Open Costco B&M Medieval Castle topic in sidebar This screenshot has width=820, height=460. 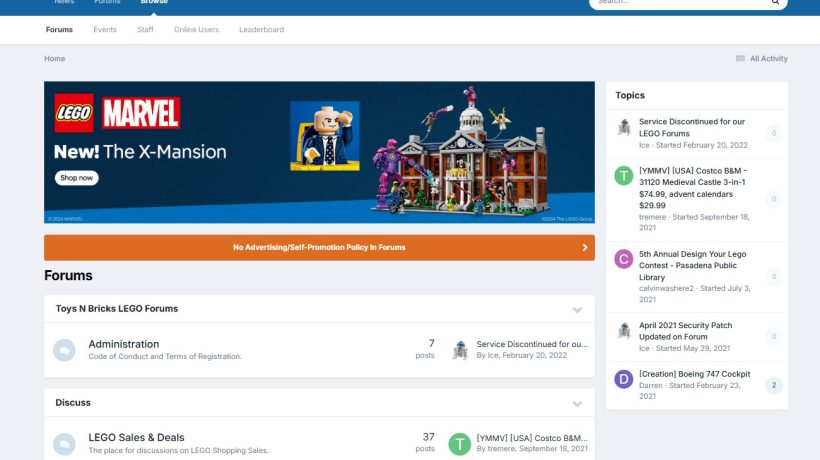tap(693, 188)
